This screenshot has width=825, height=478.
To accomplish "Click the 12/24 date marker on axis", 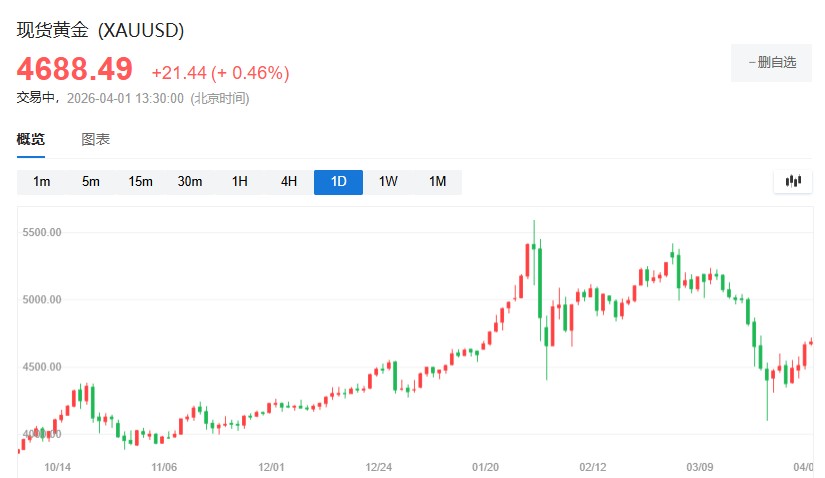I will 378,466.
